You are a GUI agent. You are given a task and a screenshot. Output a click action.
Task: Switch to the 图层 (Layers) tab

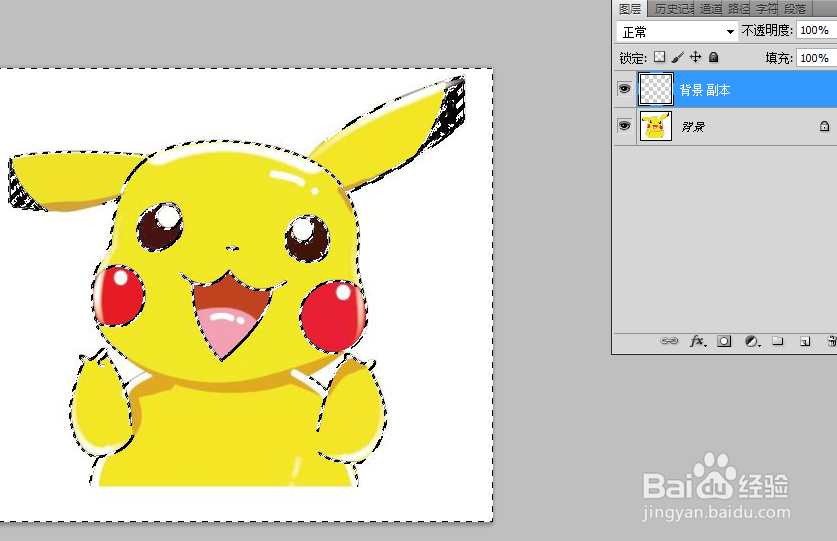tap(630, 9)
